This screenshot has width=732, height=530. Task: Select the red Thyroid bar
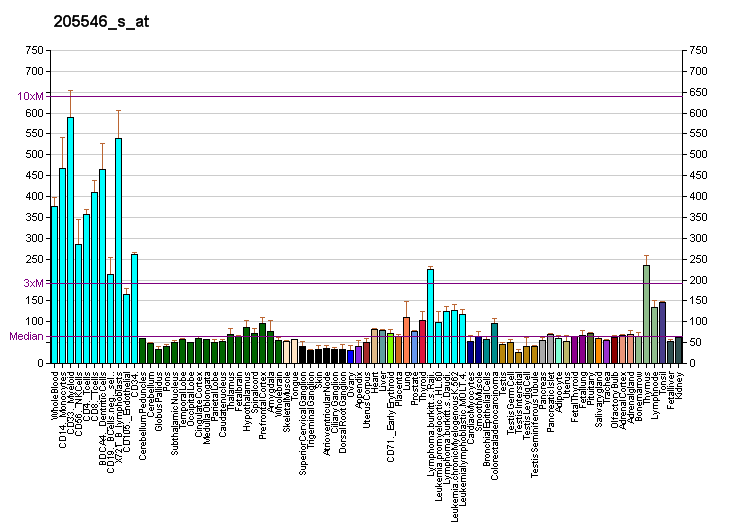coord(422,342)
